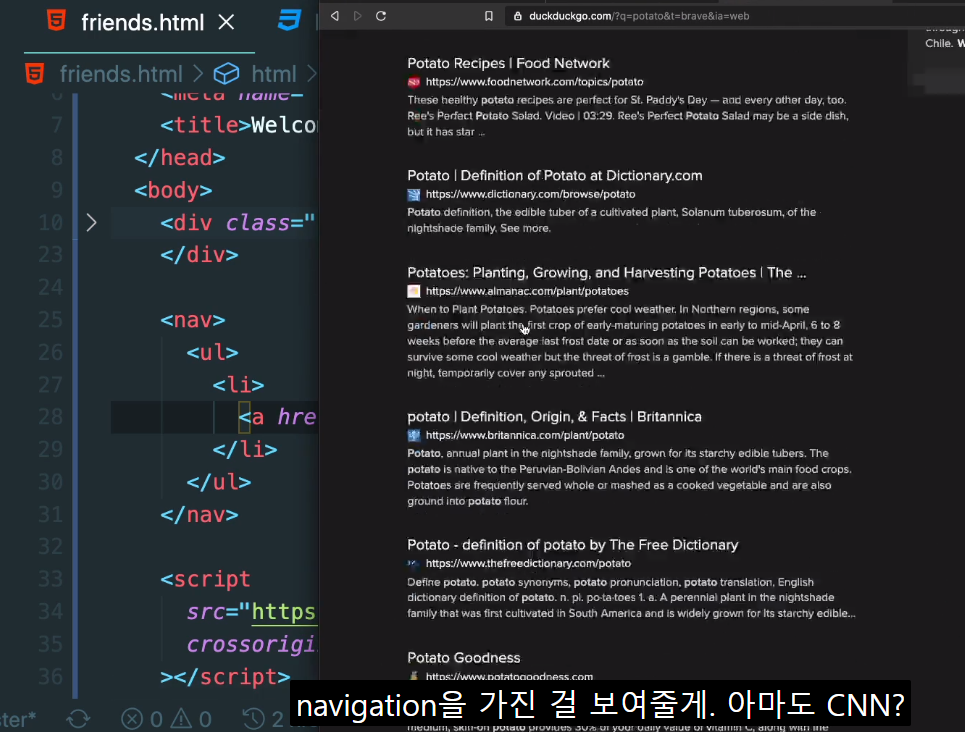The width and height of the screenshot is (965, 732).
Task: Expand the folded div at line 10
Action: 92,222
